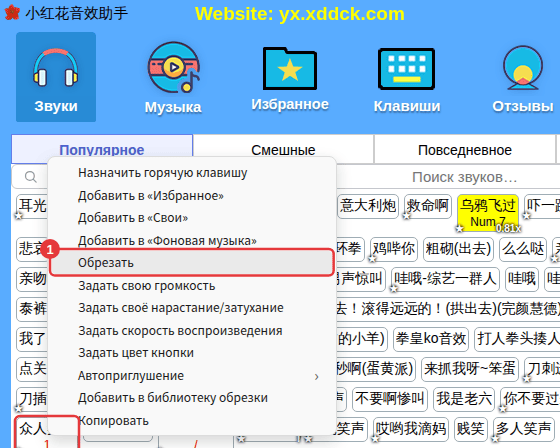Toggle favorite star on 哎哟我滴妈 sound

(376, 439)
